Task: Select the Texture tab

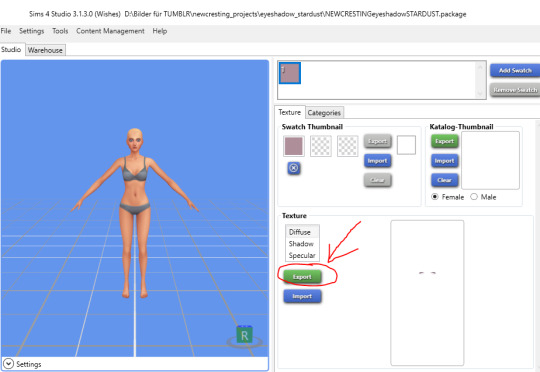Action: (x=290, y=112)
